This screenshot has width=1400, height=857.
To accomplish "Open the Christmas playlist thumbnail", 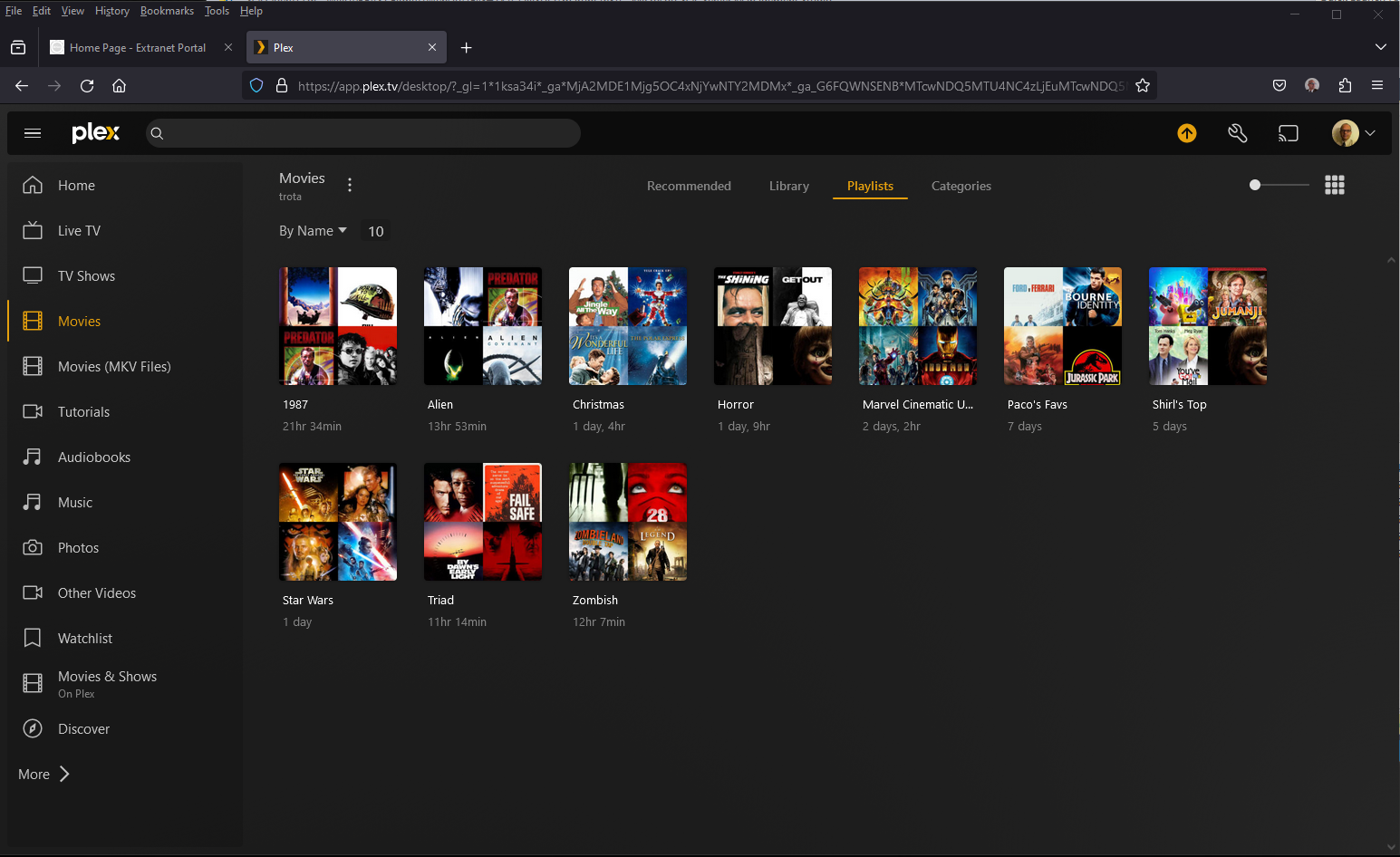I will click(x=628, y=326).
